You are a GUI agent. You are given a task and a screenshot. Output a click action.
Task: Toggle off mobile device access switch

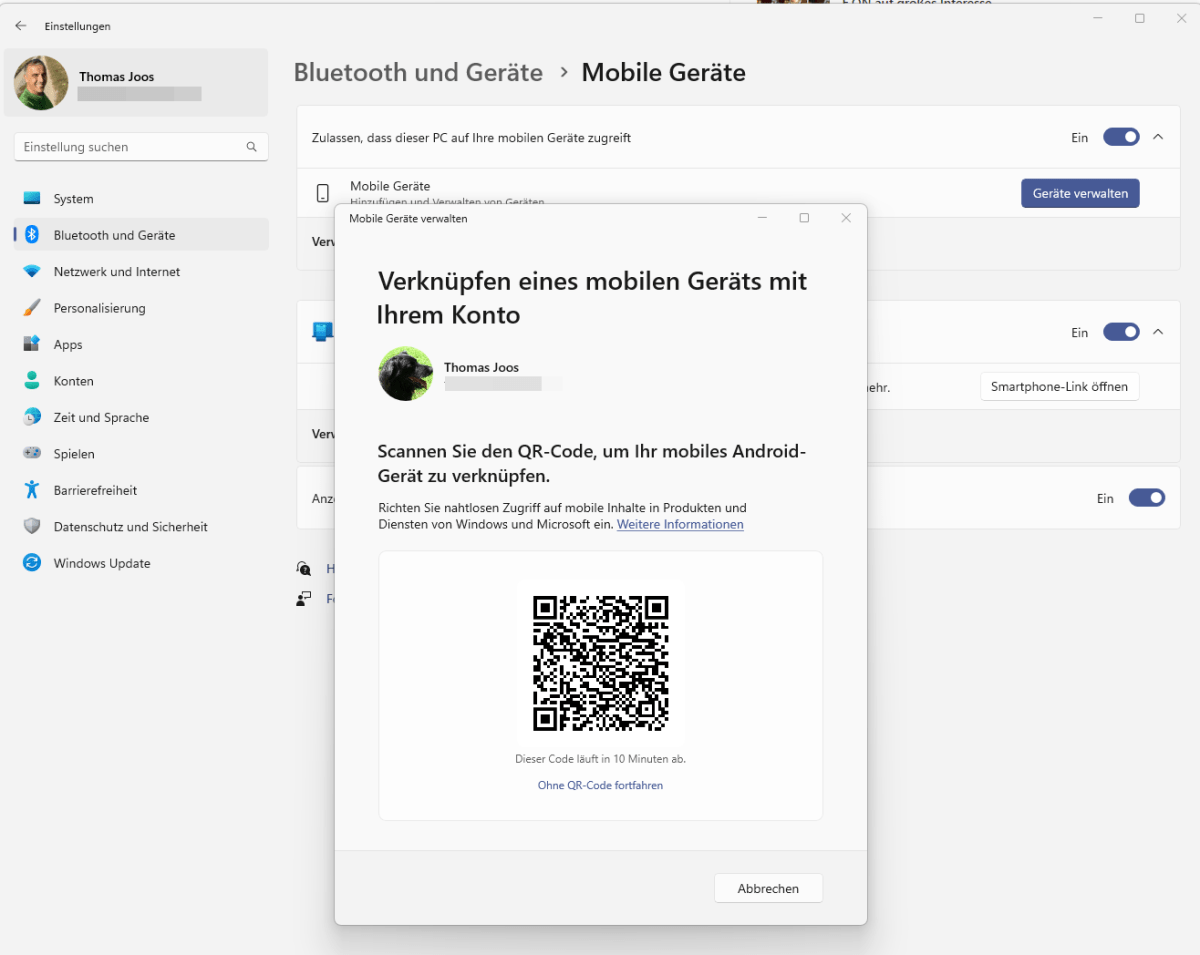(1121, 137)
